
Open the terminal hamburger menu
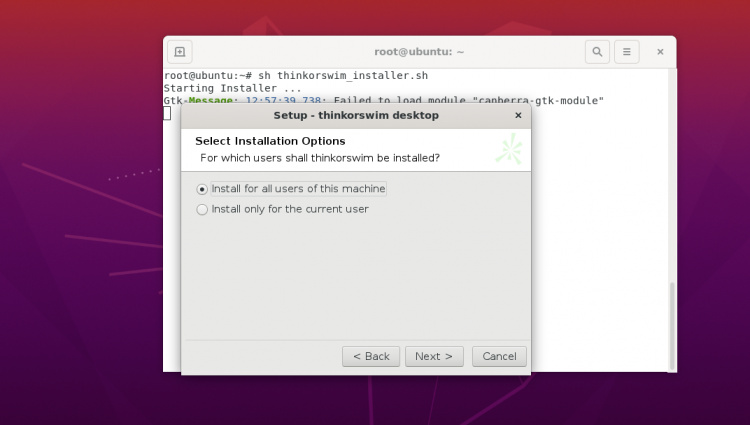(626, 52)
